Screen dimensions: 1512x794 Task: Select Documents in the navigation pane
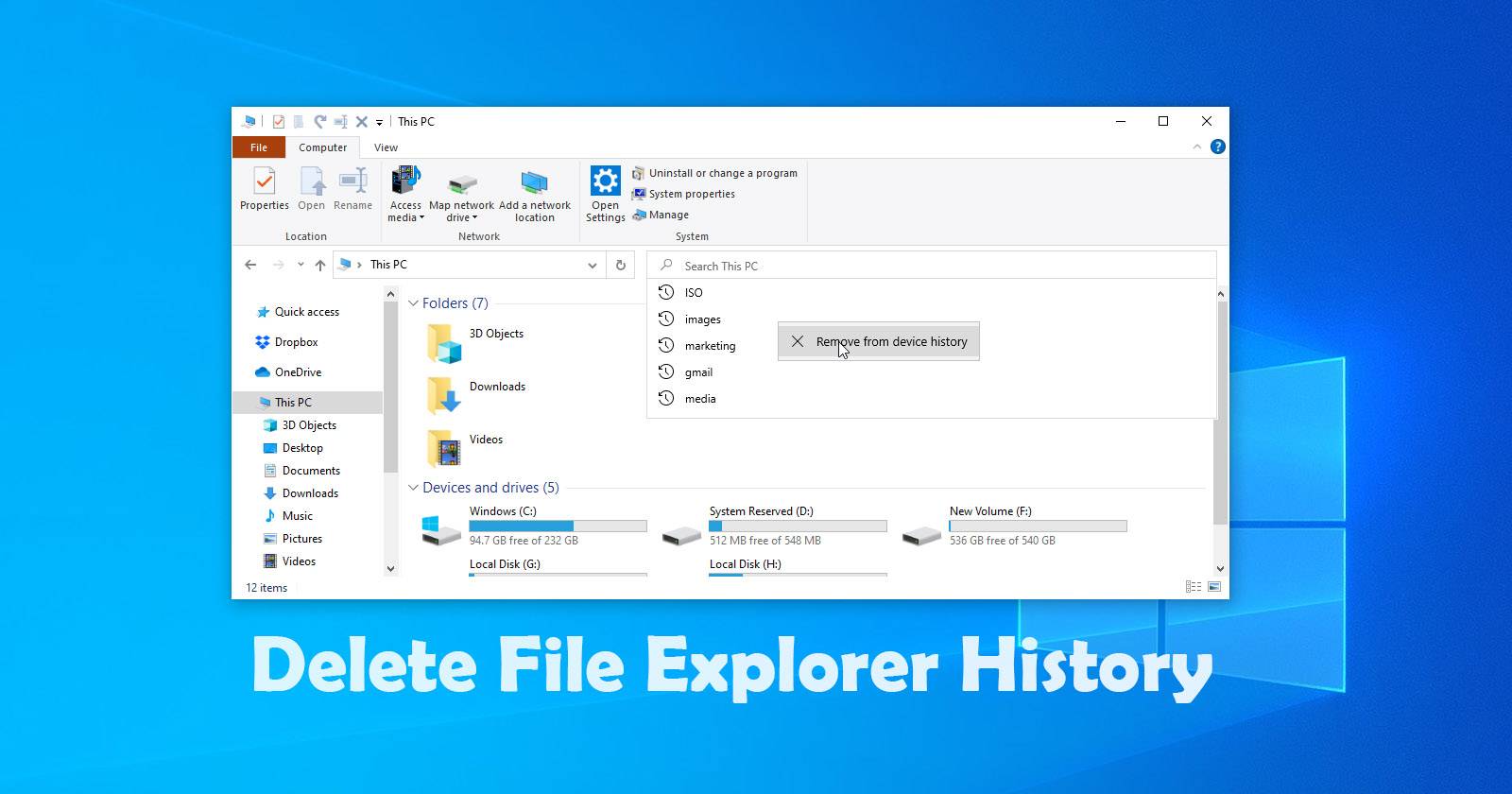[x=311, y=471]
